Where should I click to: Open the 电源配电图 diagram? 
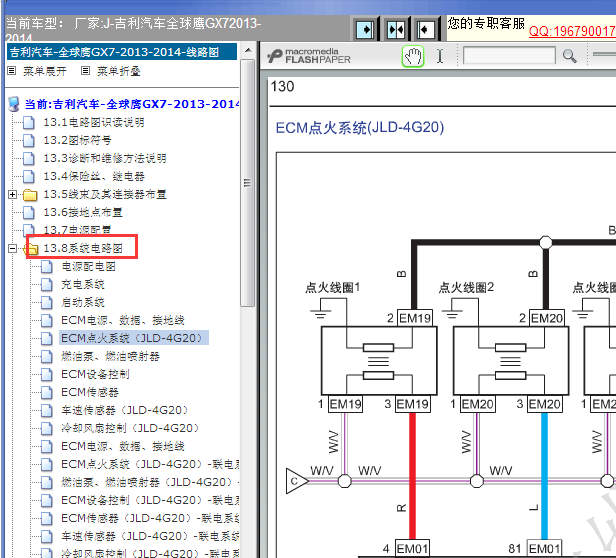click(88, 266)
